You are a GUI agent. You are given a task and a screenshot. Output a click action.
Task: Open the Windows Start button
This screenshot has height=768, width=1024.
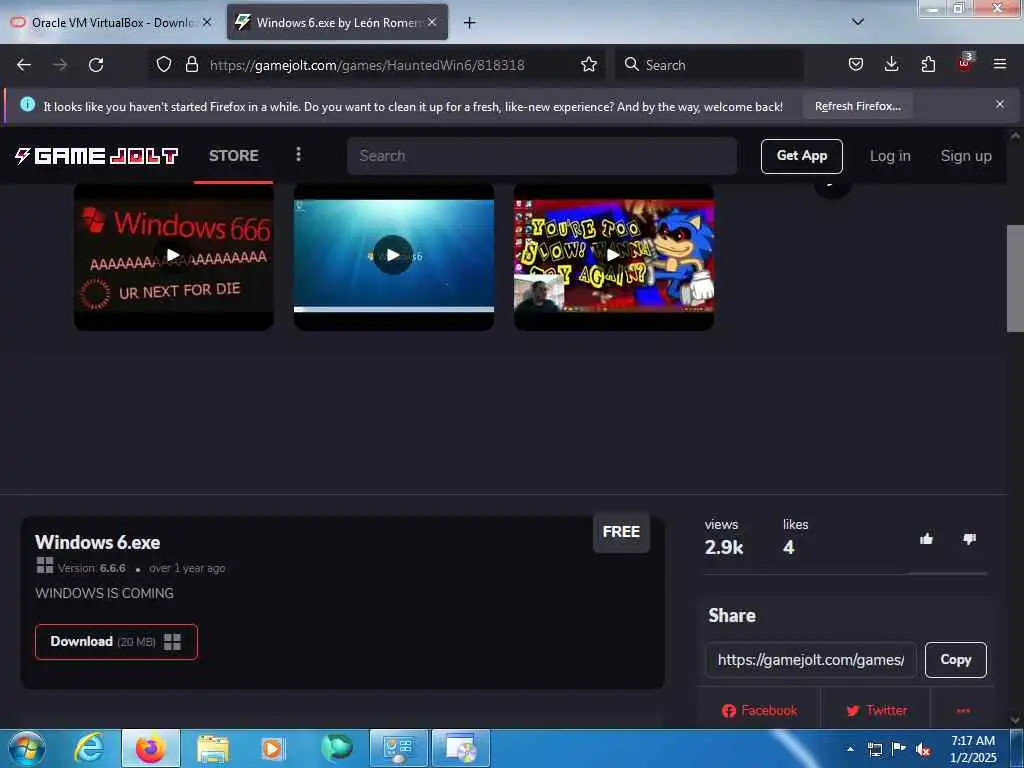pyautogui.click(x=26, y=748)
